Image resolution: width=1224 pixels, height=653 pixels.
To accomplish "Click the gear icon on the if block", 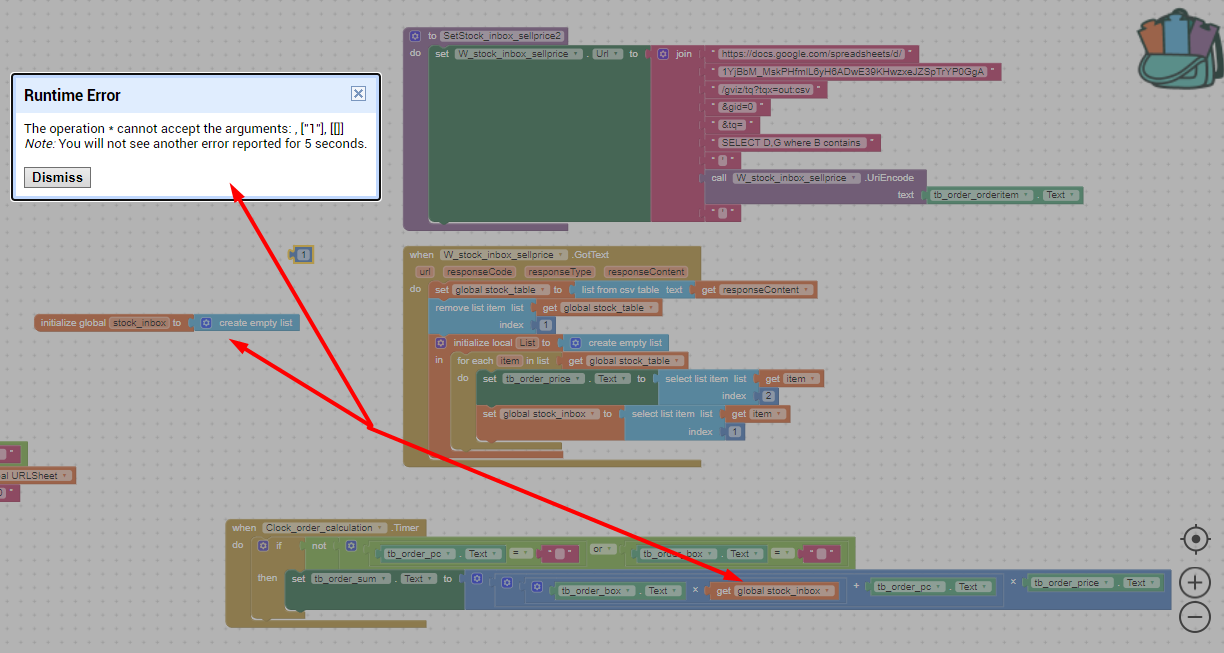I will coord(263,546).
